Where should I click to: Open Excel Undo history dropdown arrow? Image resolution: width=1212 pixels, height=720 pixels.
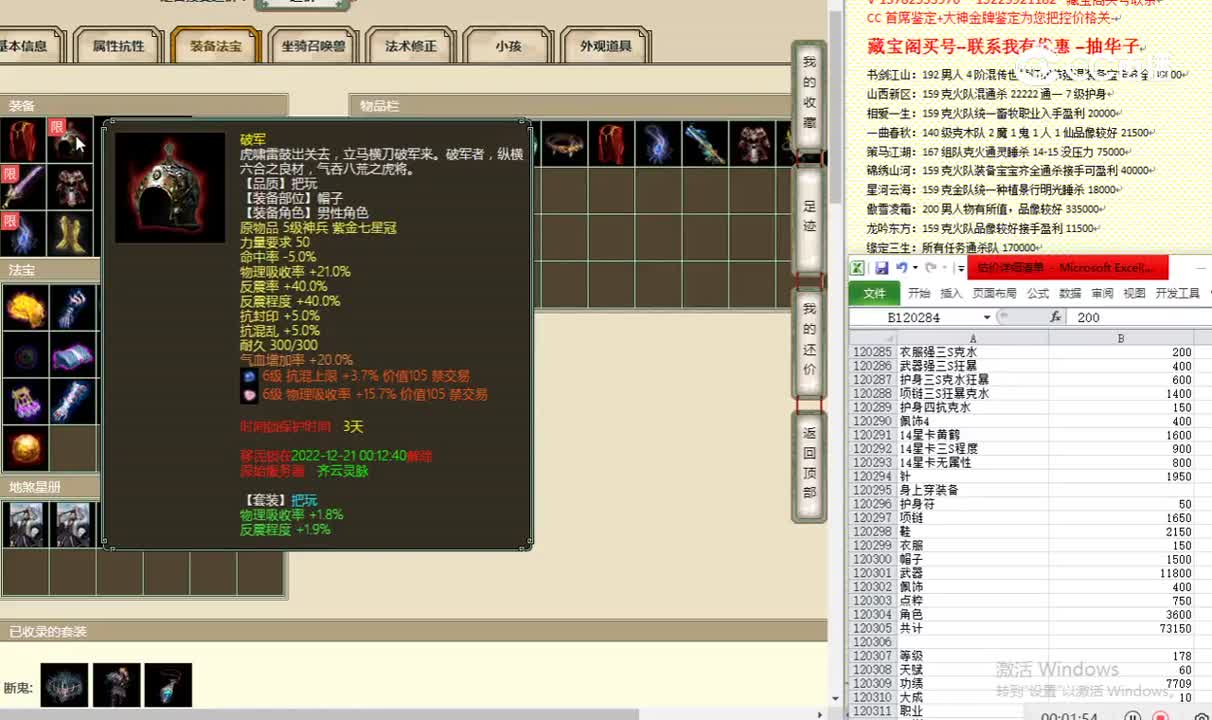(914, 268)
